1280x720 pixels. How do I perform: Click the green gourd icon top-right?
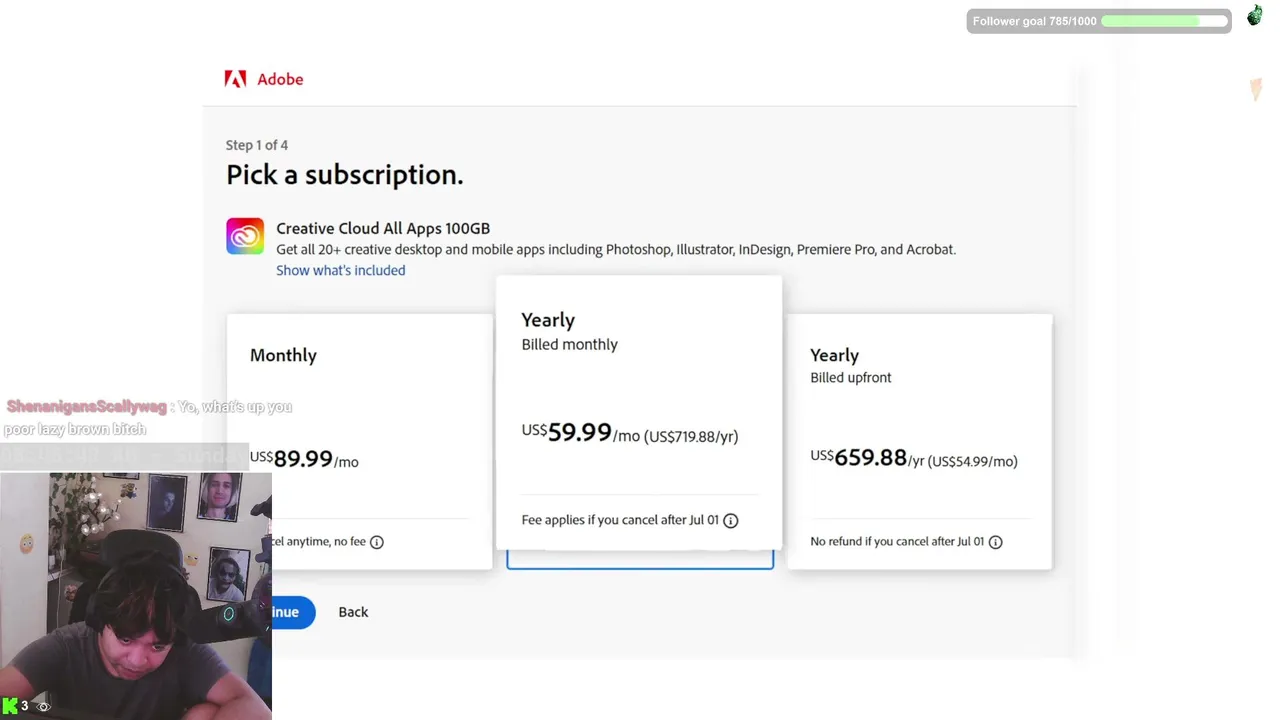click(x=1254, y=15)
